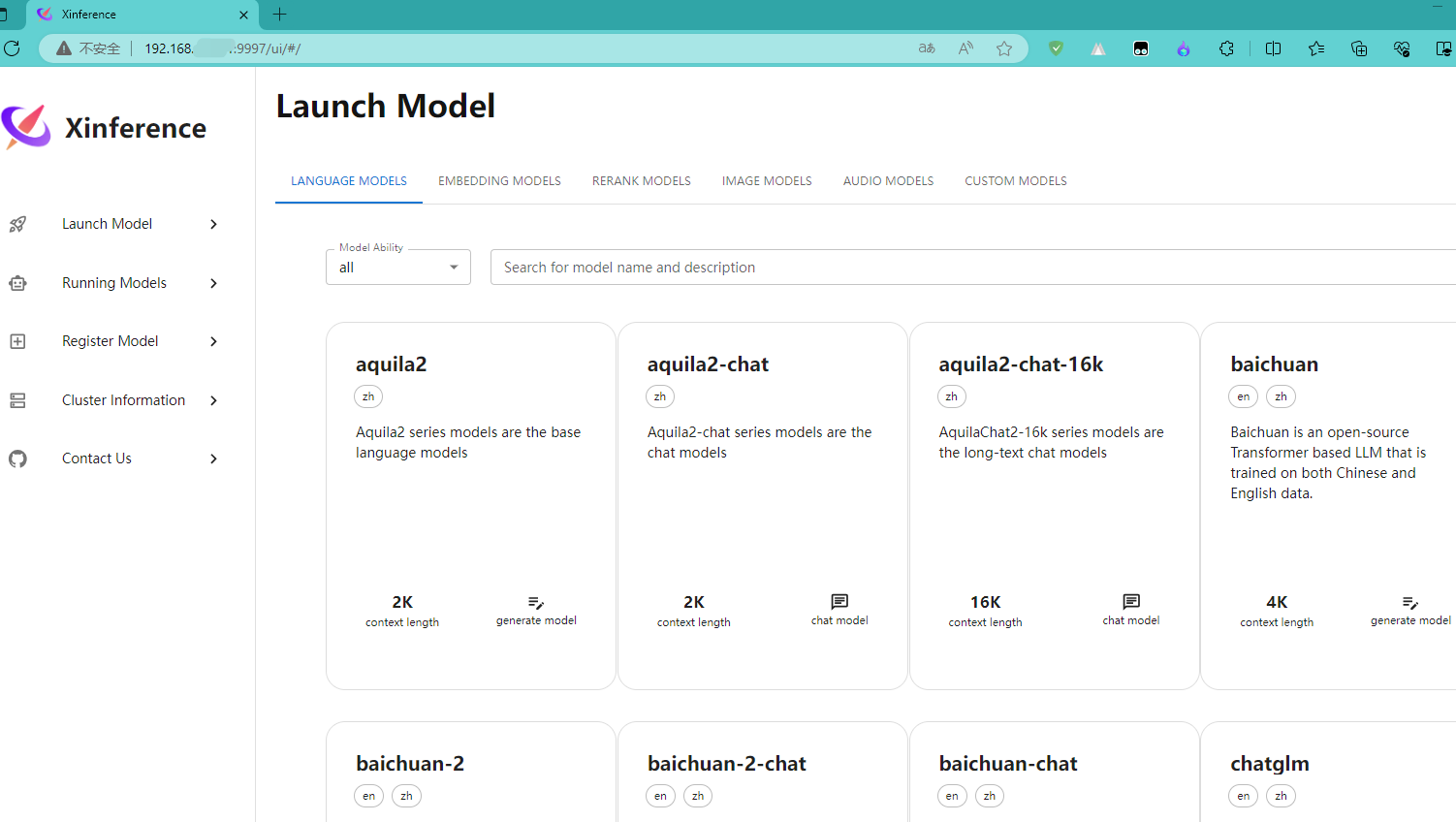This screenshot has height=822, width=1456.
Task: Toggle split screen icon in browser toolbar
Action: click(x=1274, y=48)
